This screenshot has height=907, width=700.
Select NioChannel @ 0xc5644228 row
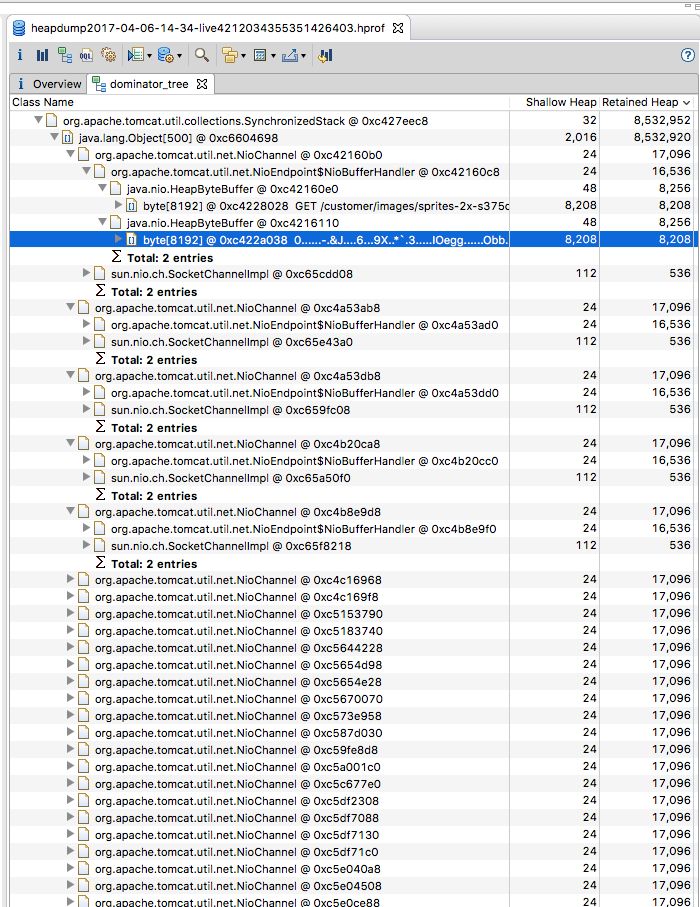[352, 648]
